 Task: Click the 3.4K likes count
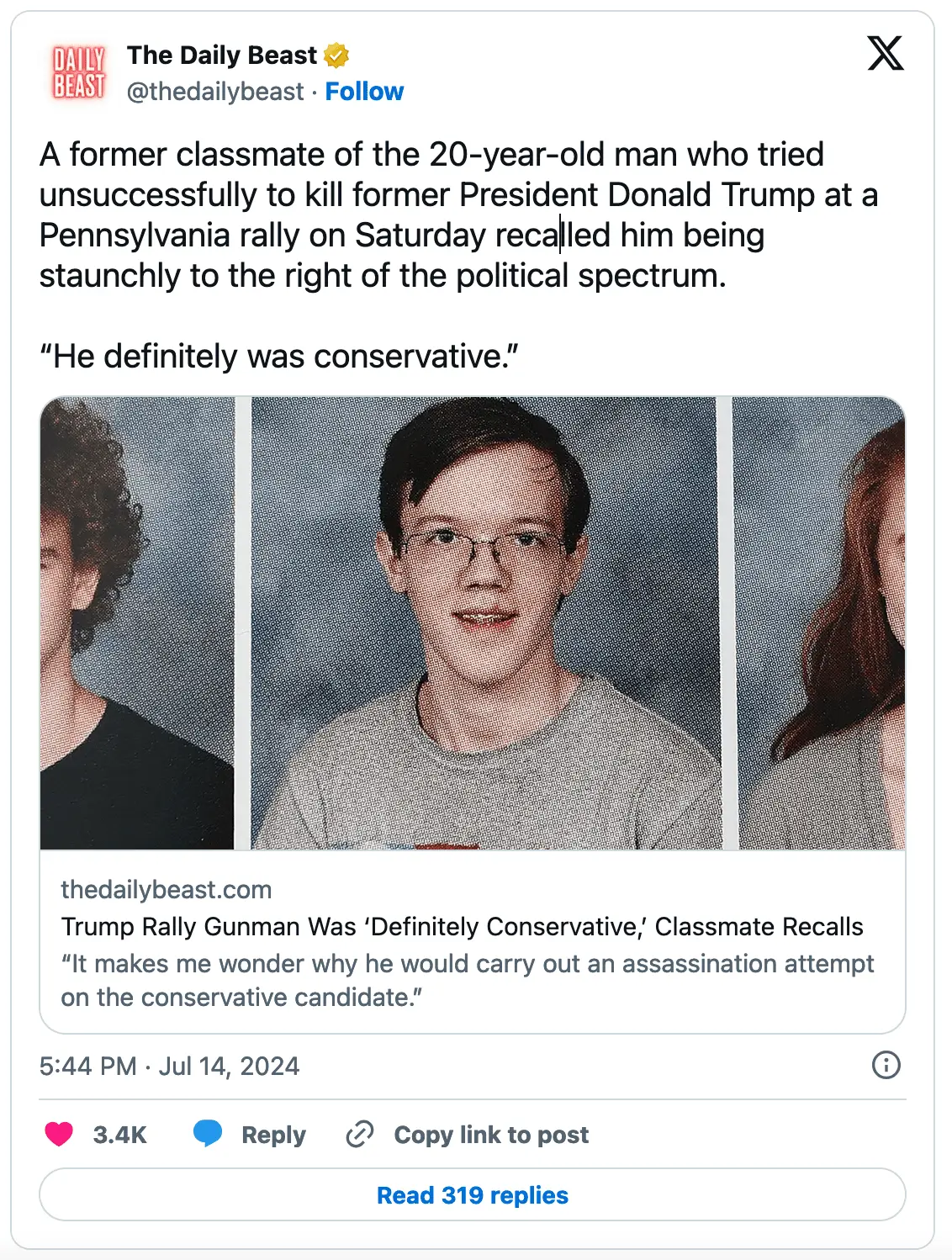click(119, 1136)
